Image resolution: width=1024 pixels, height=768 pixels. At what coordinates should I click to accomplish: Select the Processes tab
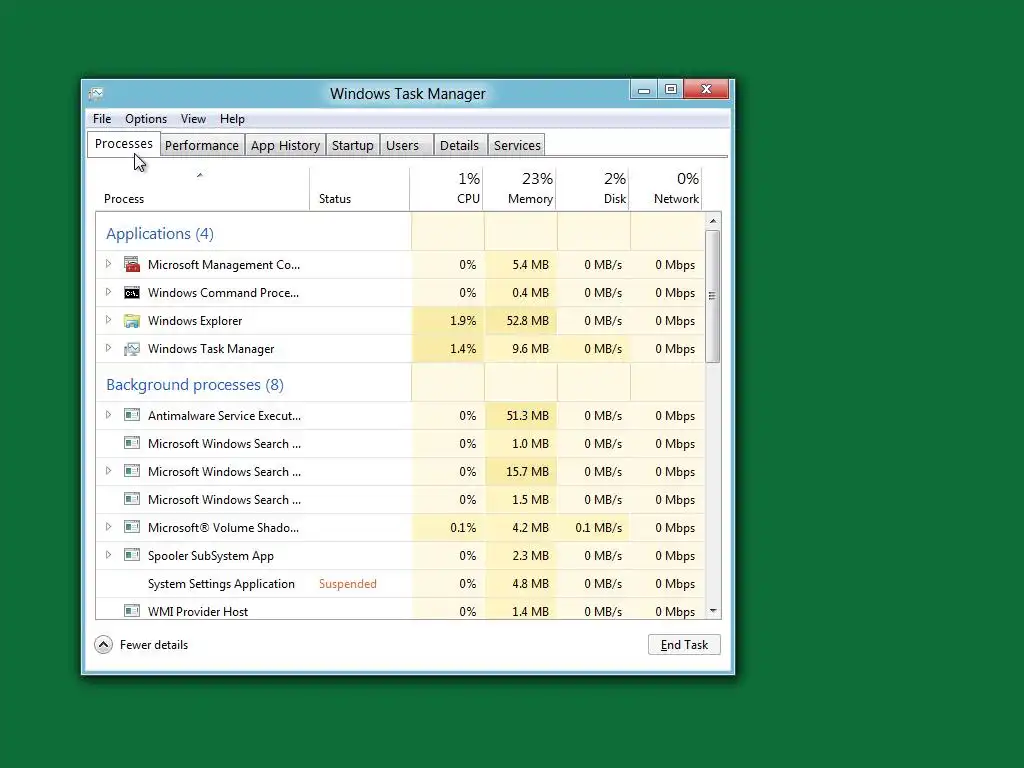pyautogui.click(x=123, y=144)
